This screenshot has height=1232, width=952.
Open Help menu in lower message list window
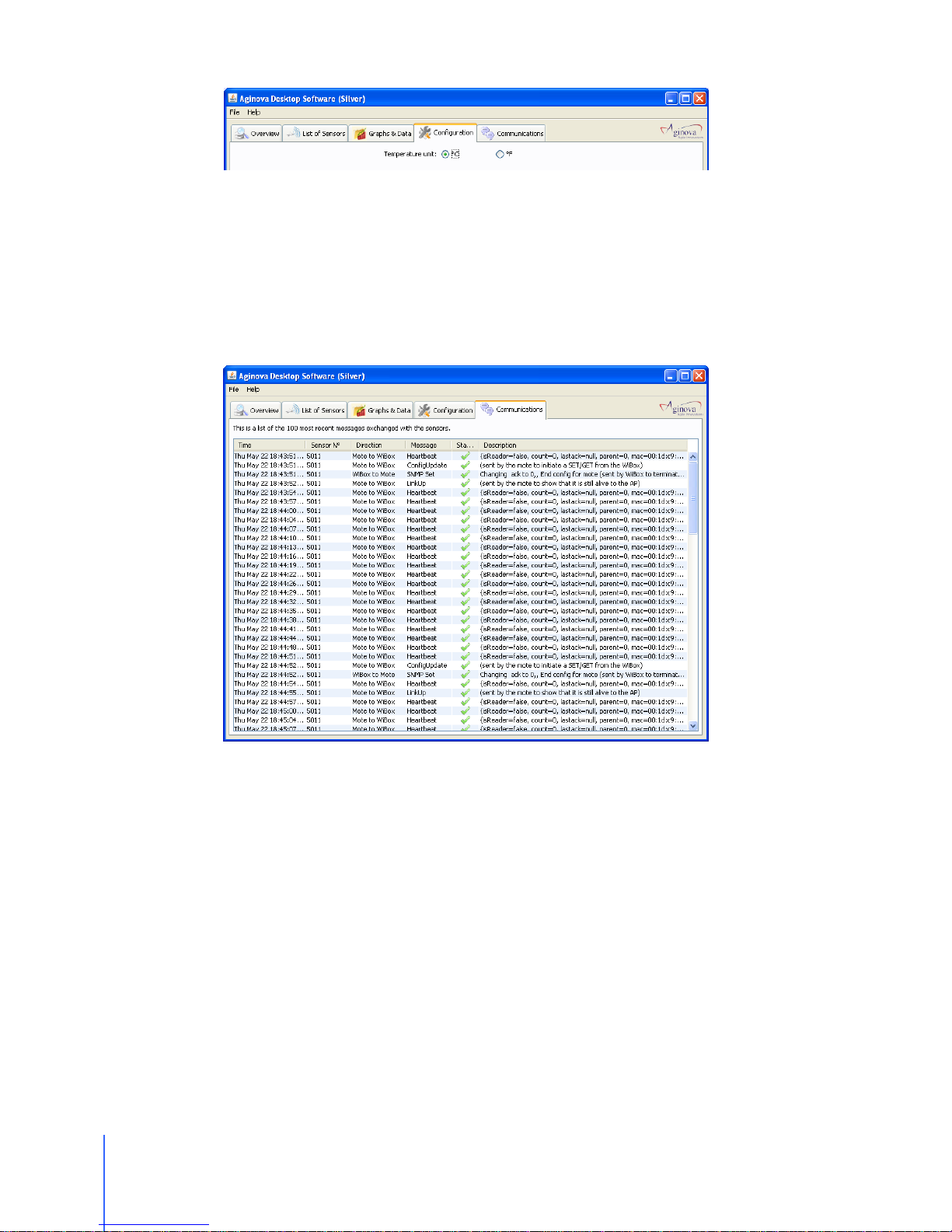pos(253,389)
